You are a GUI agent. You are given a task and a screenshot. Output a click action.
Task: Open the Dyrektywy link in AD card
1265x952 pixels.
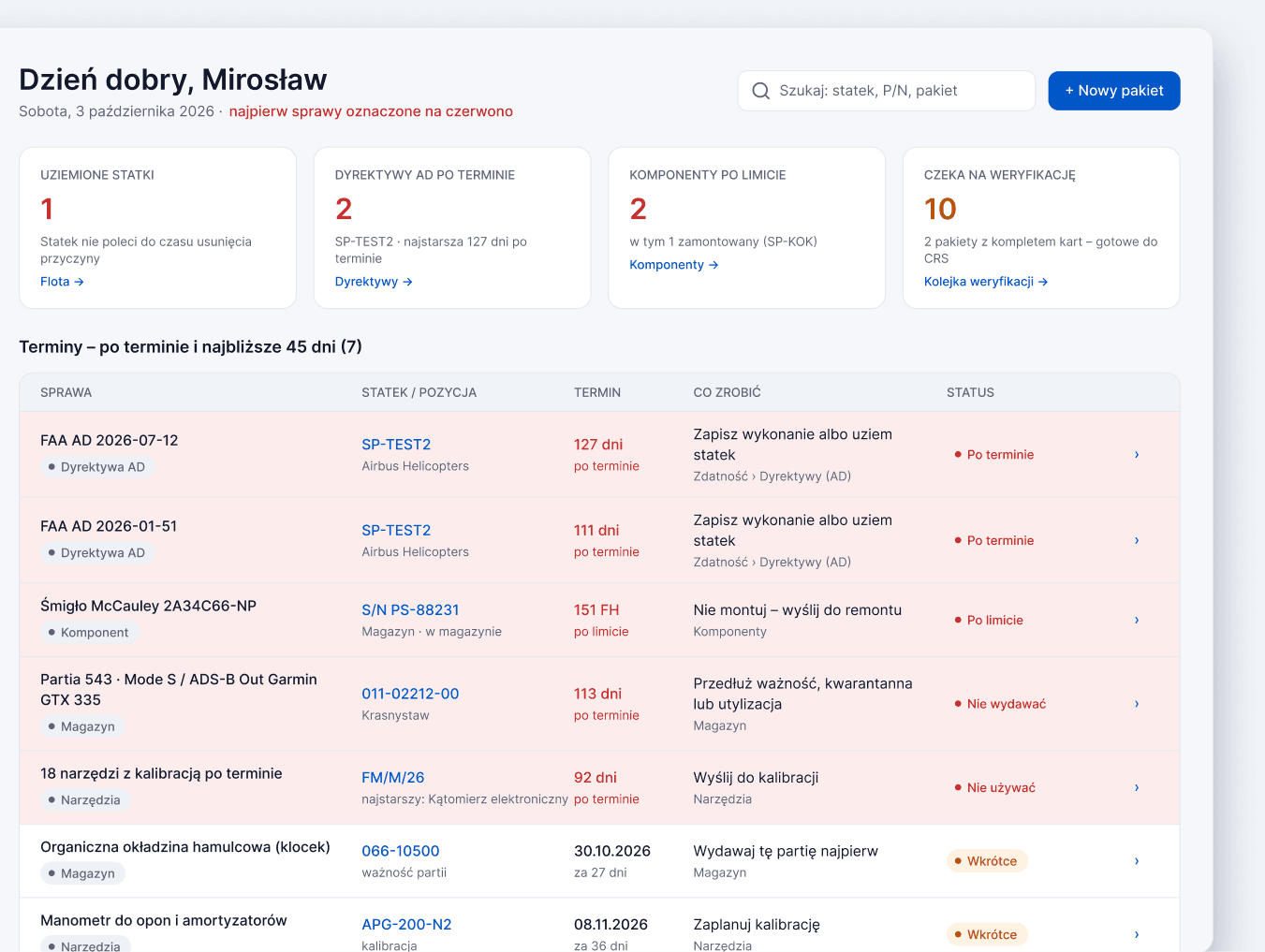[374, 282]
